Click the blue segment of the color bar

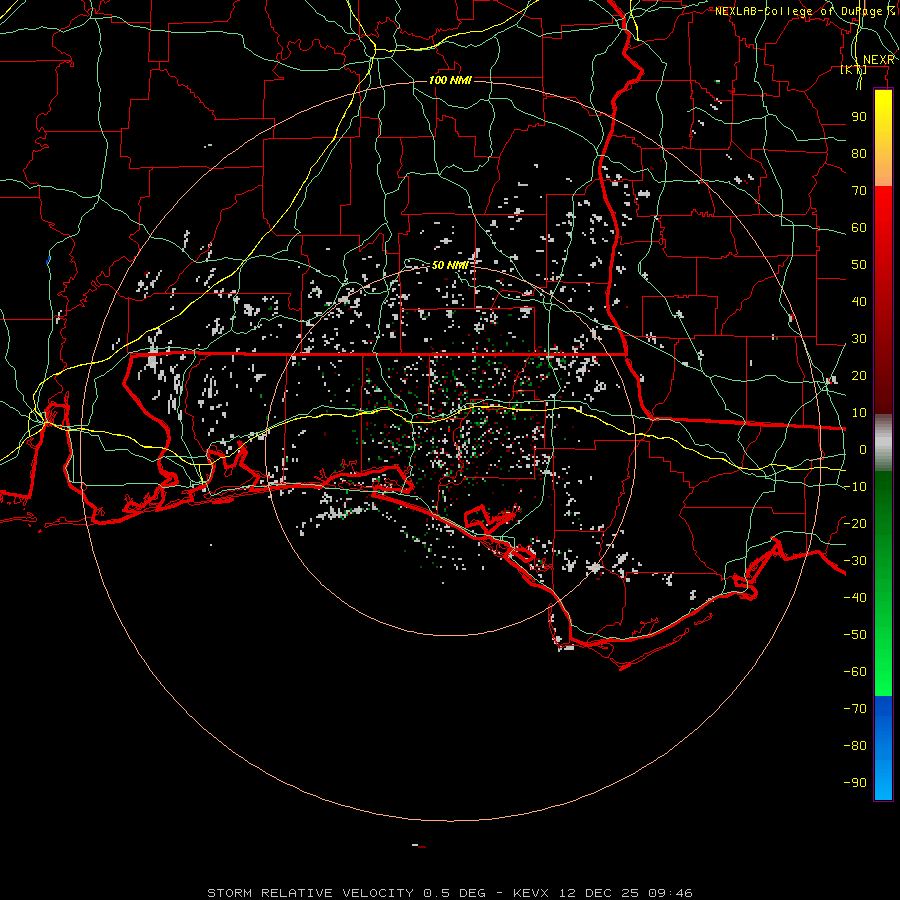(883, 748)
